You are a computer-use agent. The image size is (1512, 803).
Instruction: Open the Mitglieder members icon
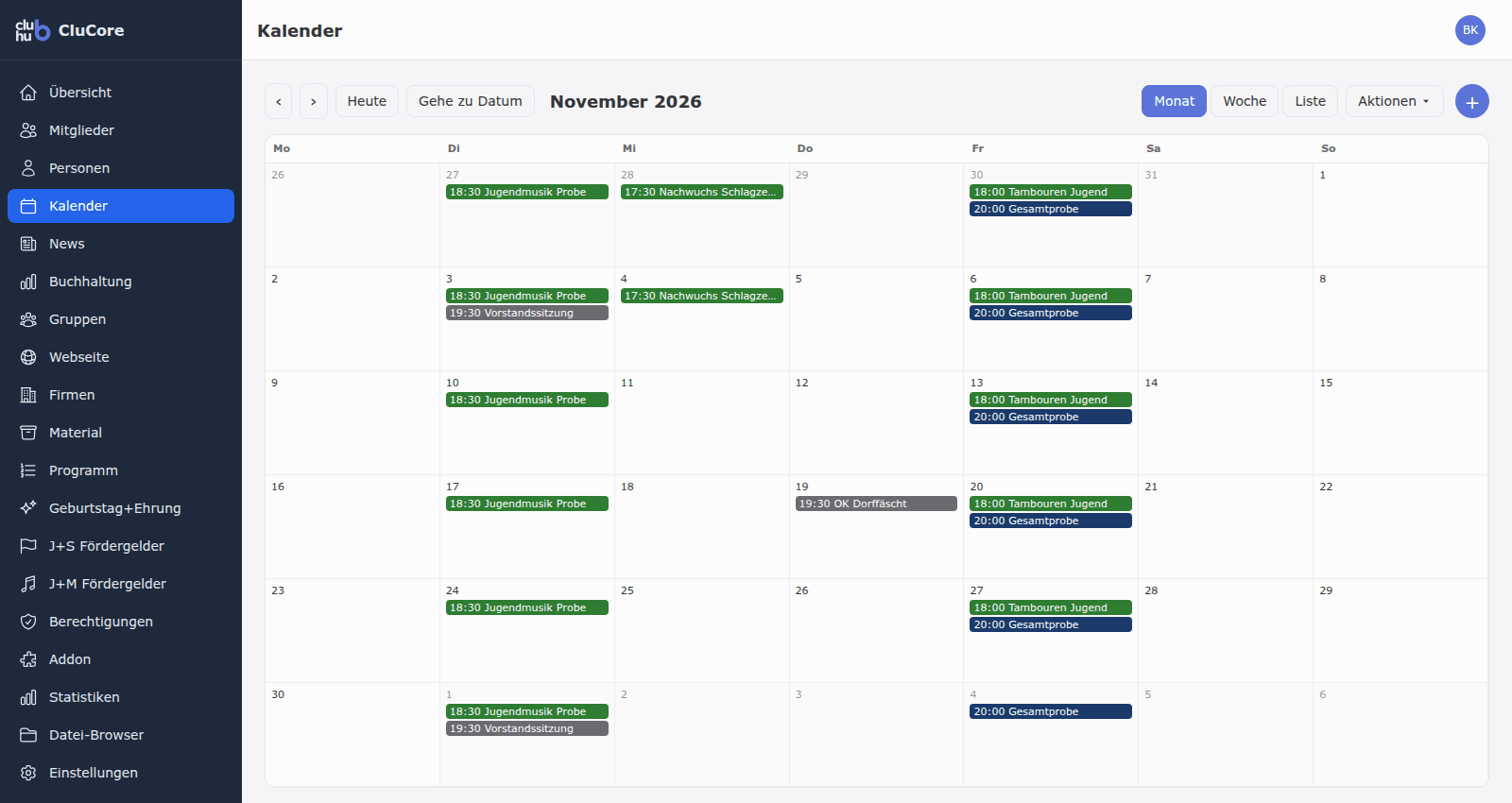pyautogui.click(x=28, y=130)
